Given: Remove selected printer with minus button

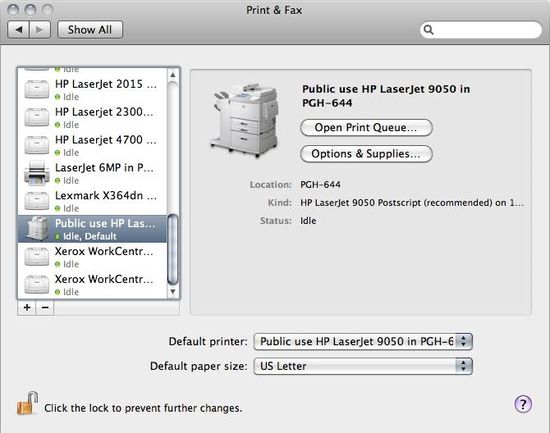Looking at the screenshot, I should tap(45, 308).
